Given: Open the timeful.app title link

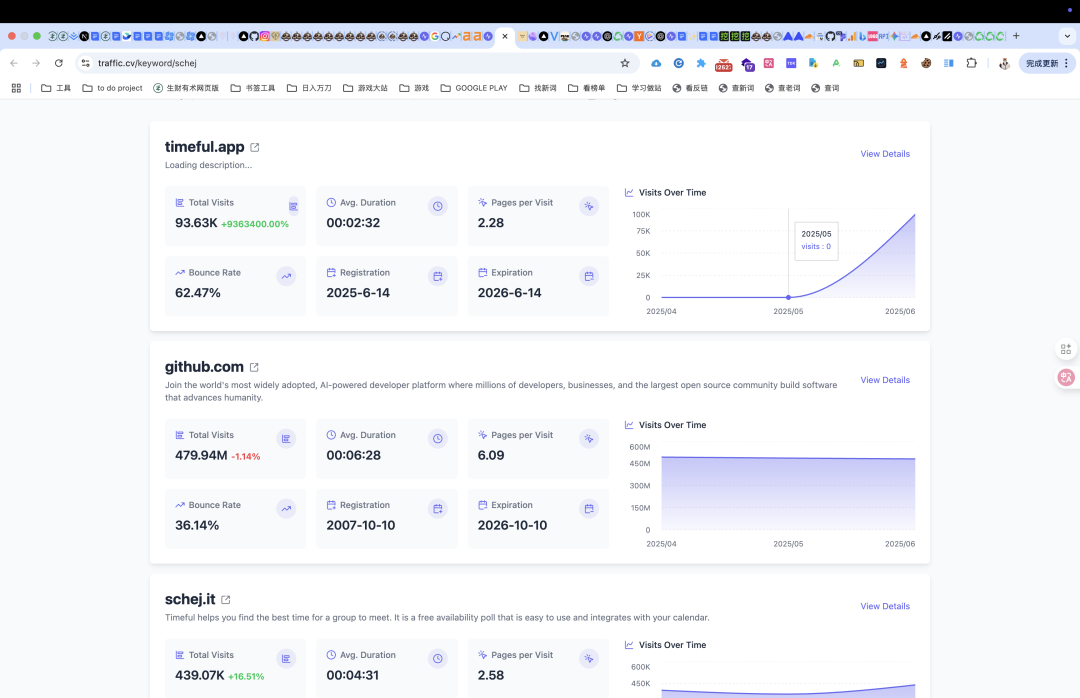Looking at the screenshot, I should coord(205,147).
